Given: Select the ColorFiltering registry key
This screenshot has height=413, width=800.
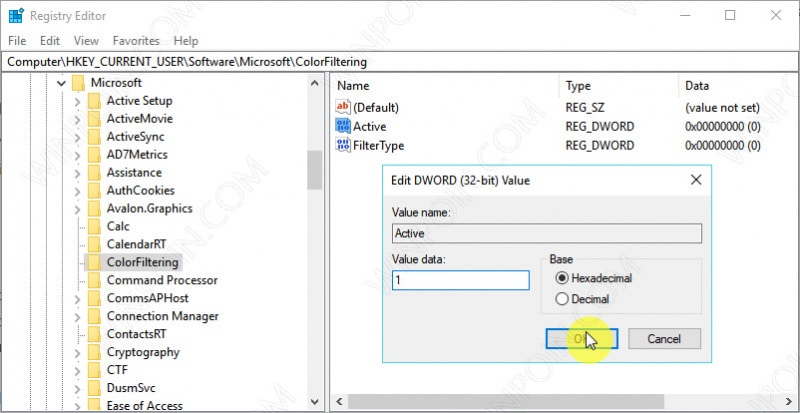Looking at the screenshot, I should (142, 262).
